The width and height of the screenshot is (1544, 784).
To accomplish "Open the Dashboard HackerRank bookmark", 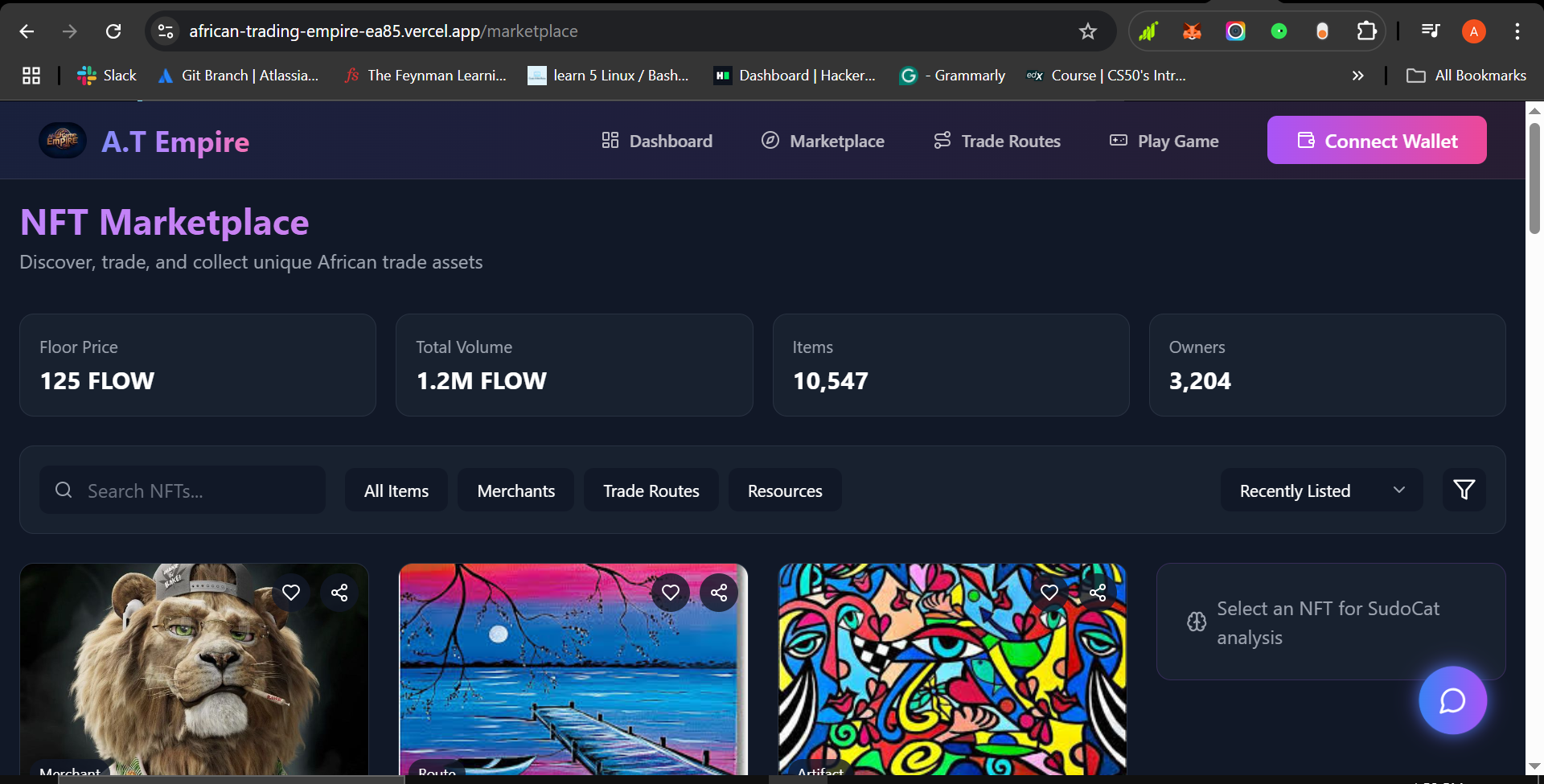I will click(x=795, y=76).
